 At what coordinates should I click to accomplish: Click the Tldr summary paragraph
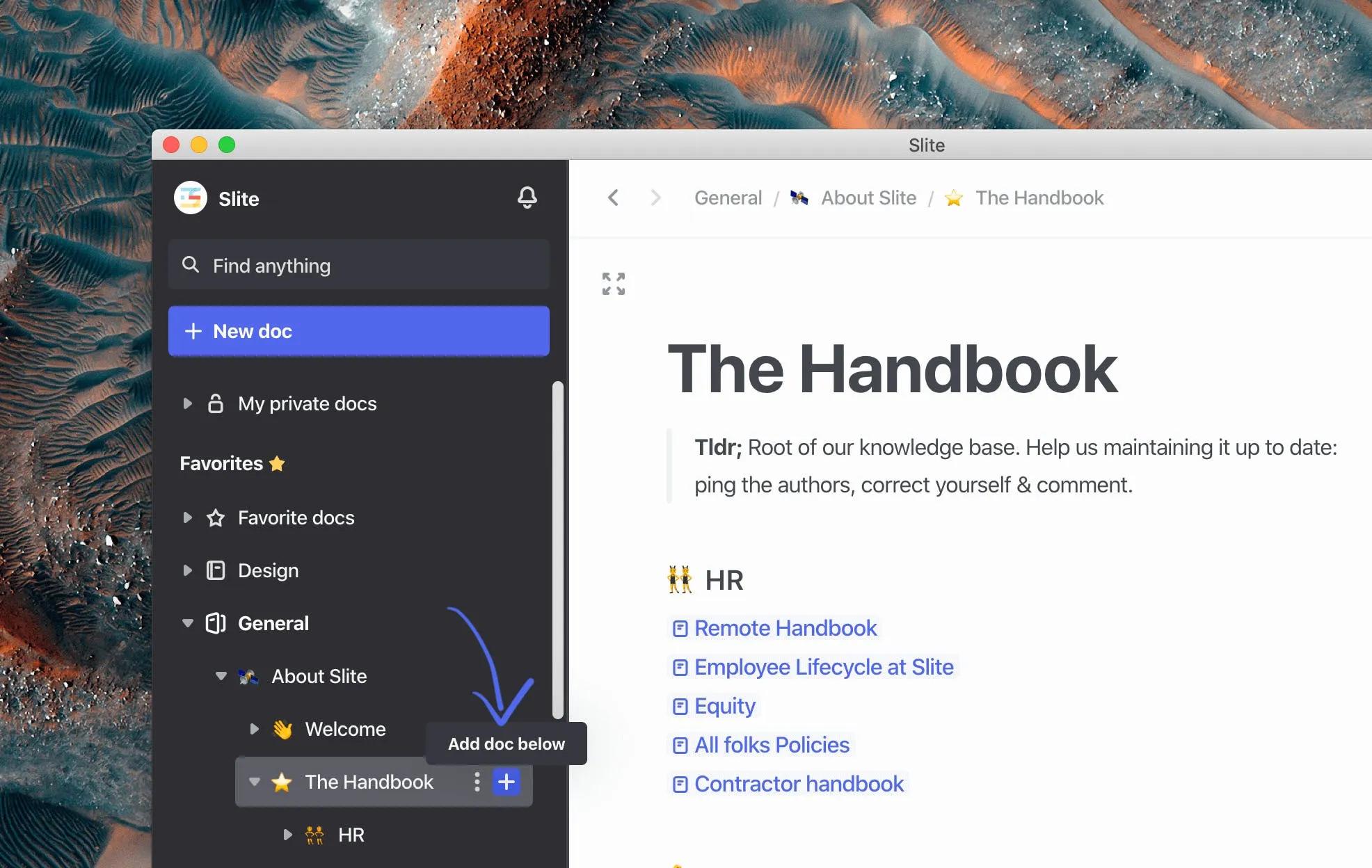tap(1016, 466)
